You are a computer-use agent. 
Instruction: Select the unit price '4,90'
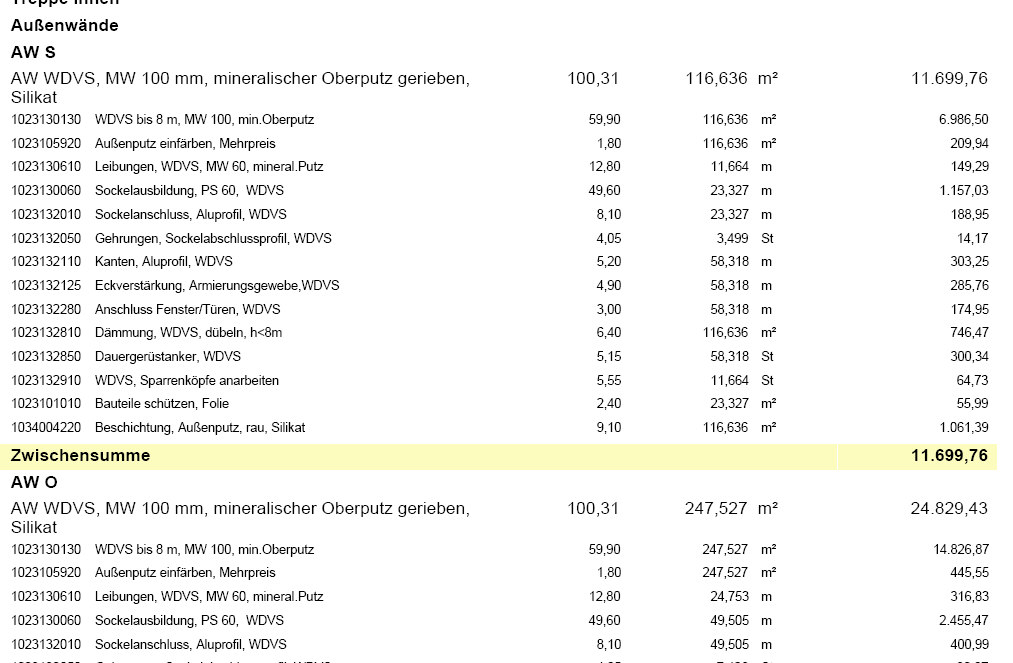click(x=608, y=286)
